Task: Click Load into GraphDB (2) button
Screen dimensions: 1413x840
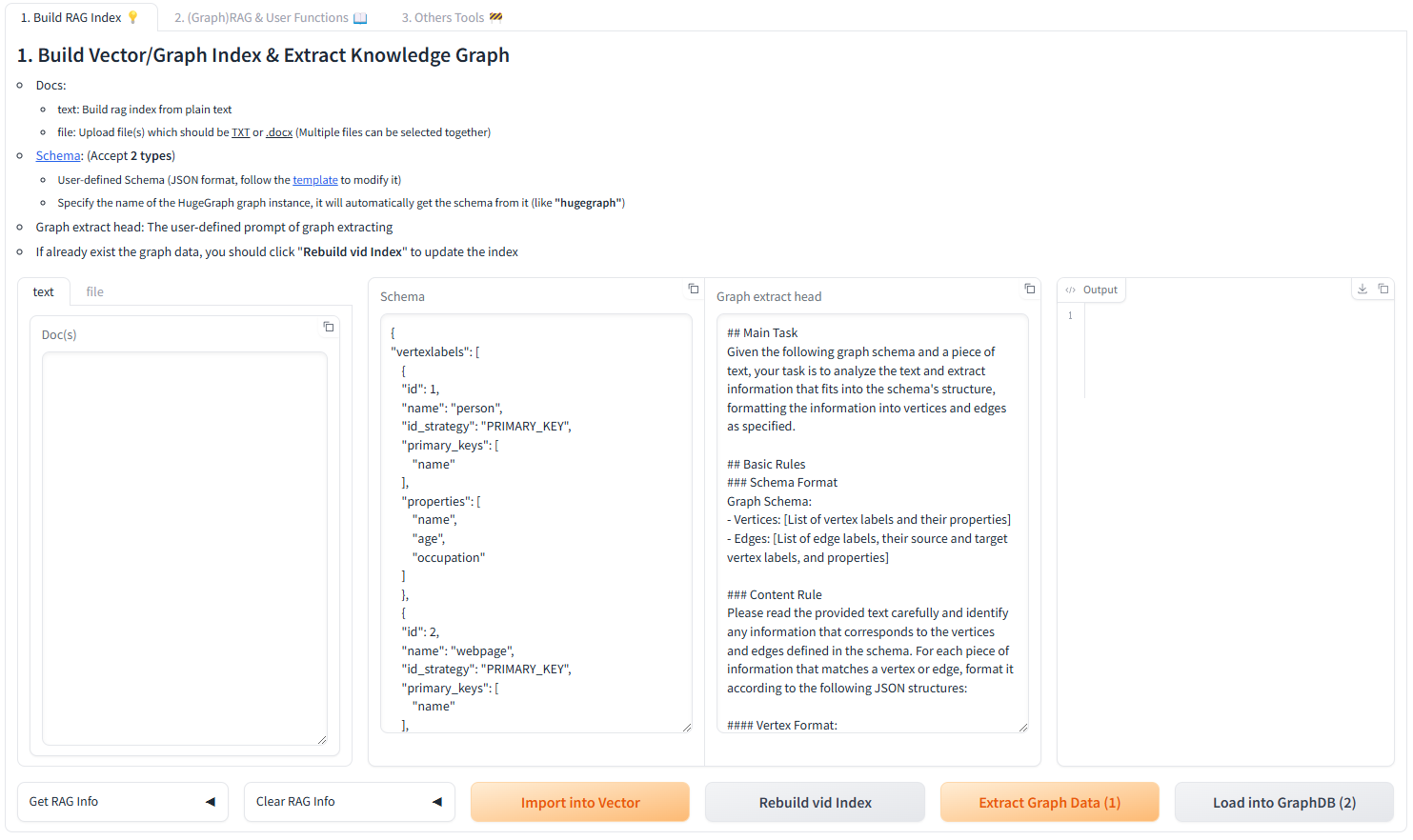Action: [1283, 803]
